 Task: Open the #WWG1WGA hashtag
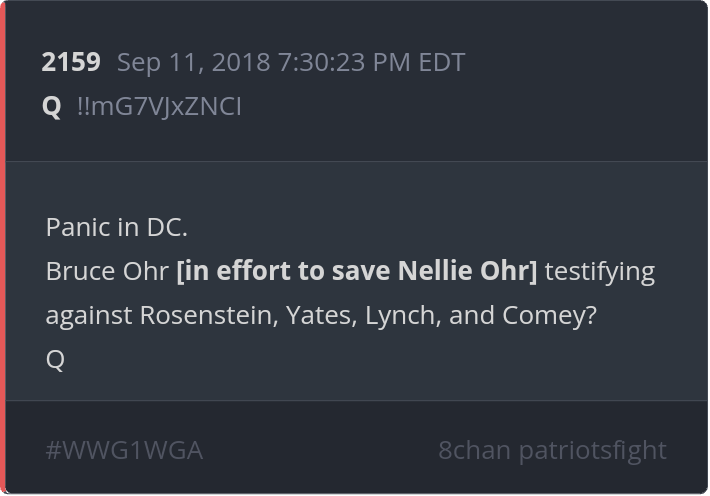(x=124, y=450)
